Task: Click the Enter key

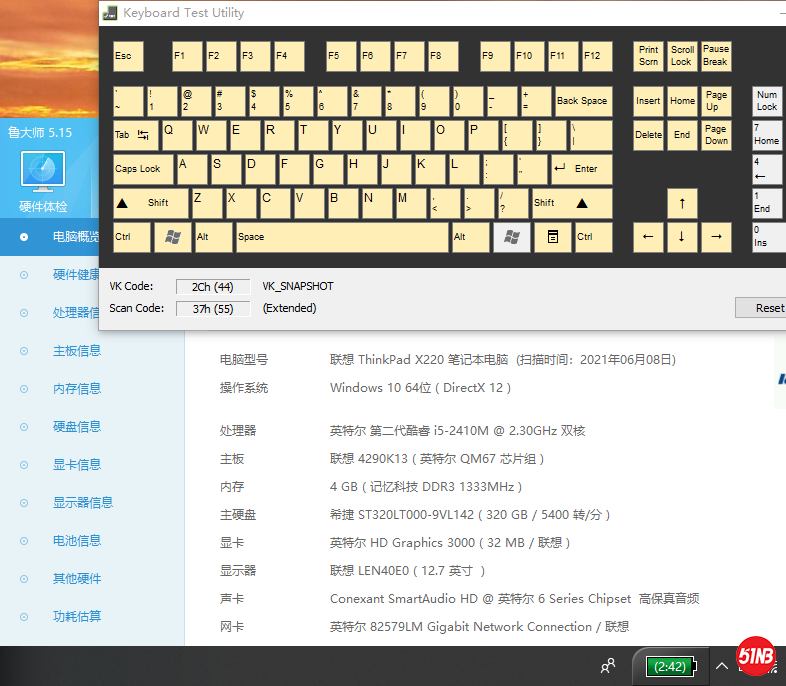Action: point(581,169)
